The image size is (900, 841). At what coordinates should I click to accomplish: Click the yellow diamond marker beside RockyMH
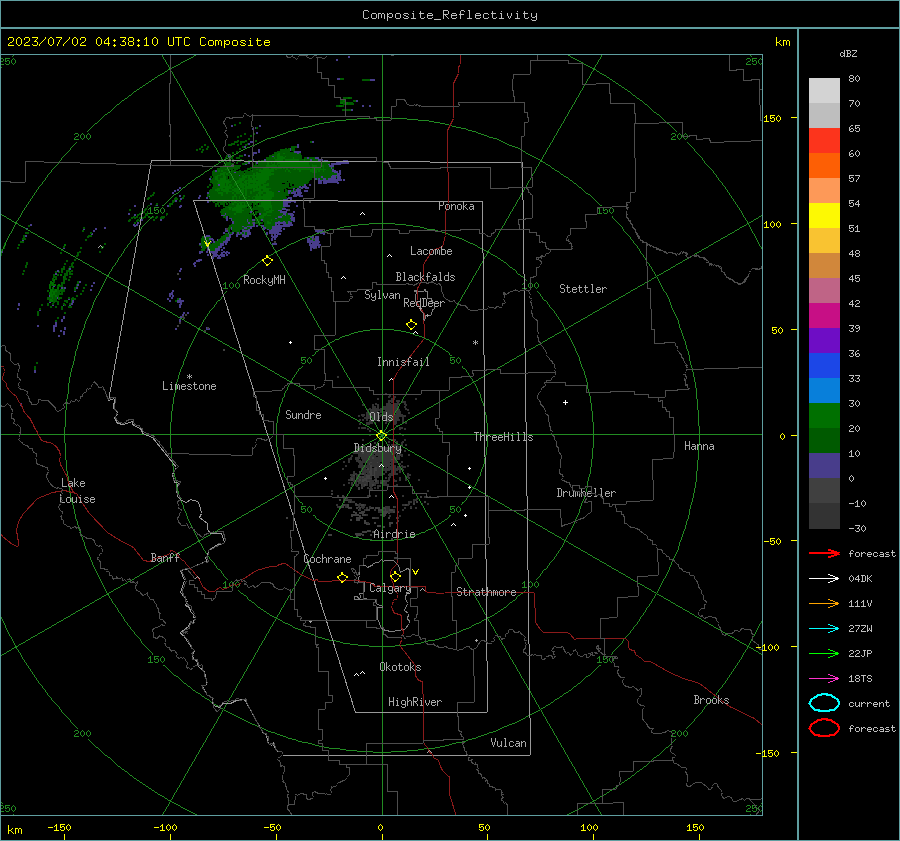click(267, 261)
